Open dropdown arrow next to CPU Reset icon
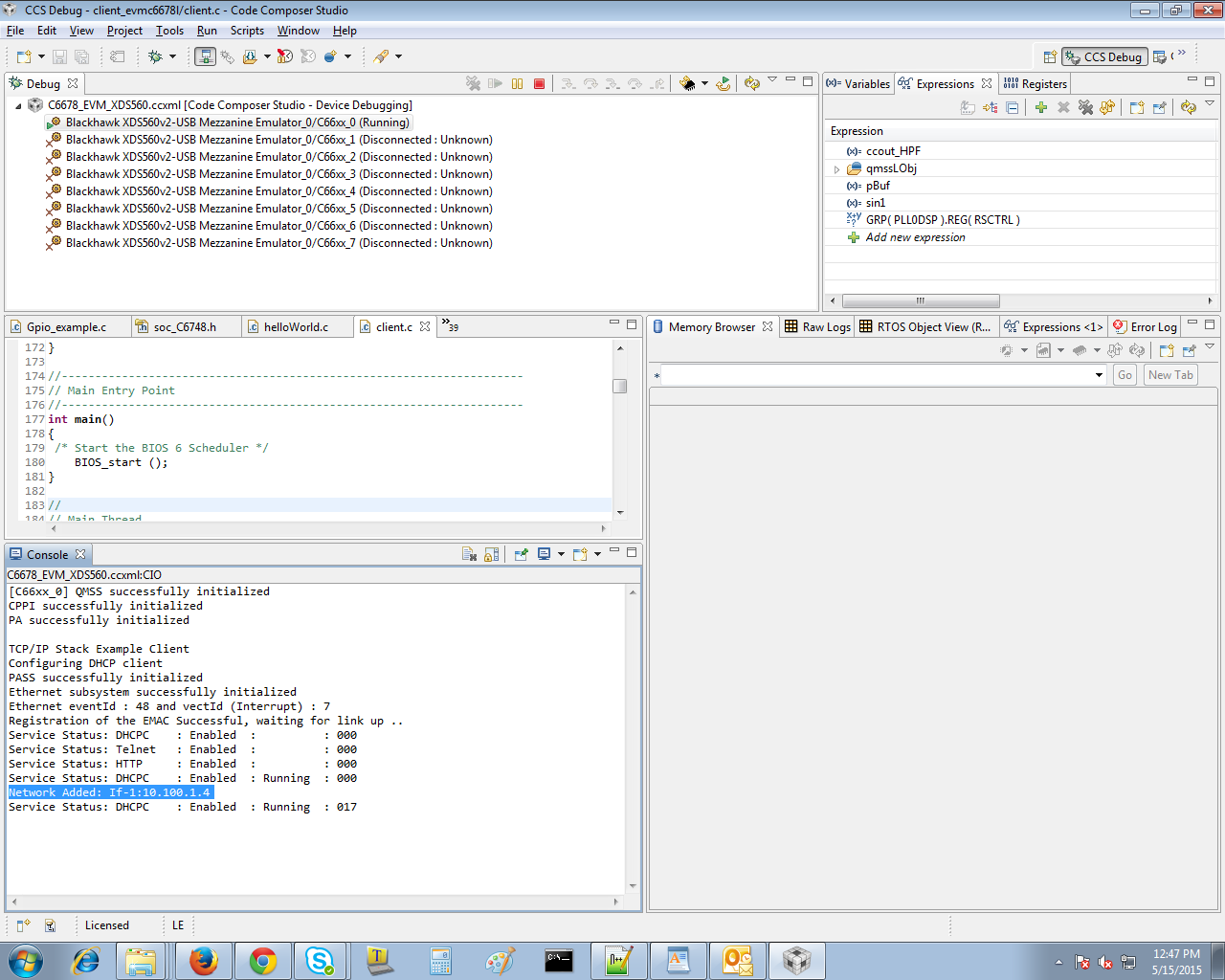 pos(704,84)
